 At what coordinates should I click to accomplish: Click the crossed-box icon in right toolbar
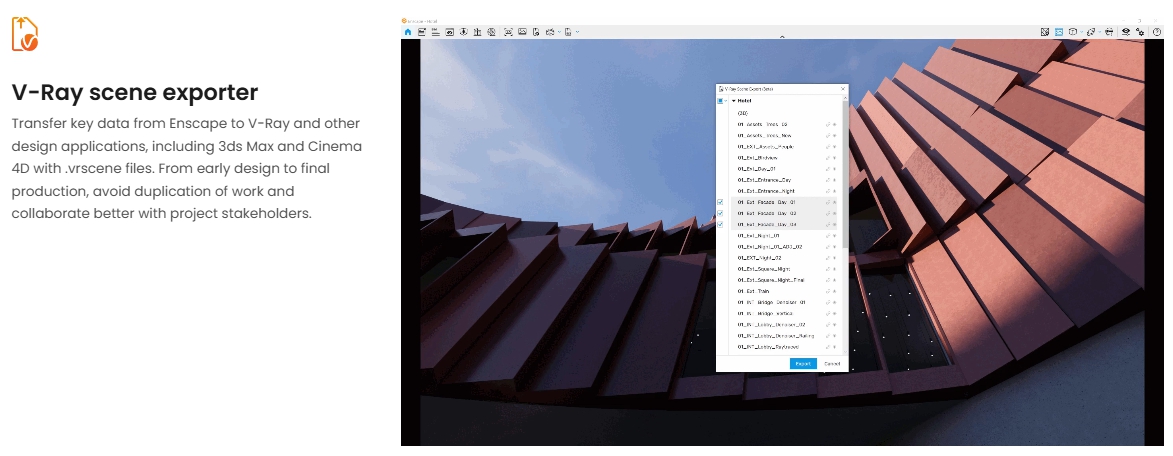1045,32
